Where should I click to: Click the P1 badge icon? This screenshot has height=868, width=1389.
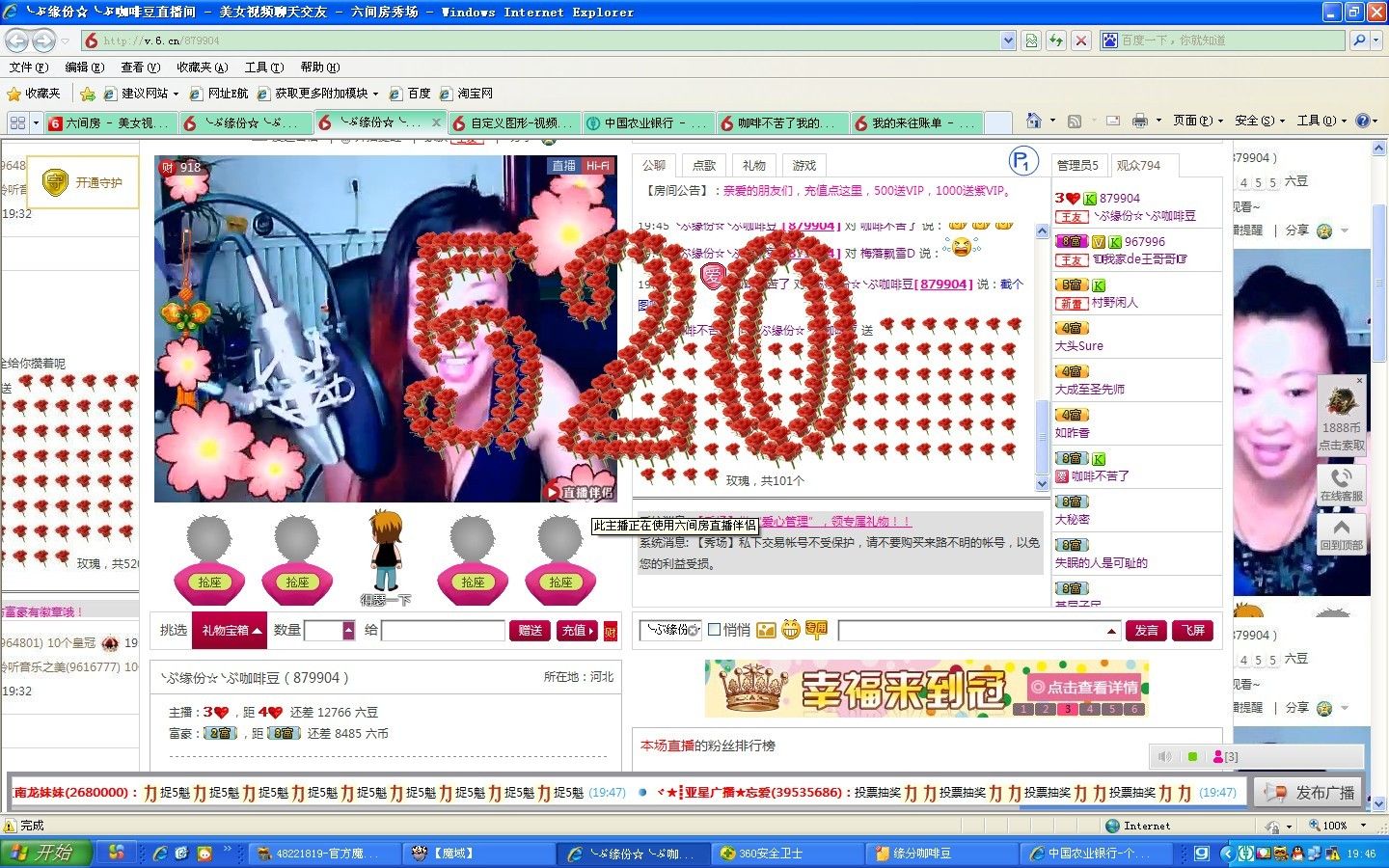click(1022, 161)
